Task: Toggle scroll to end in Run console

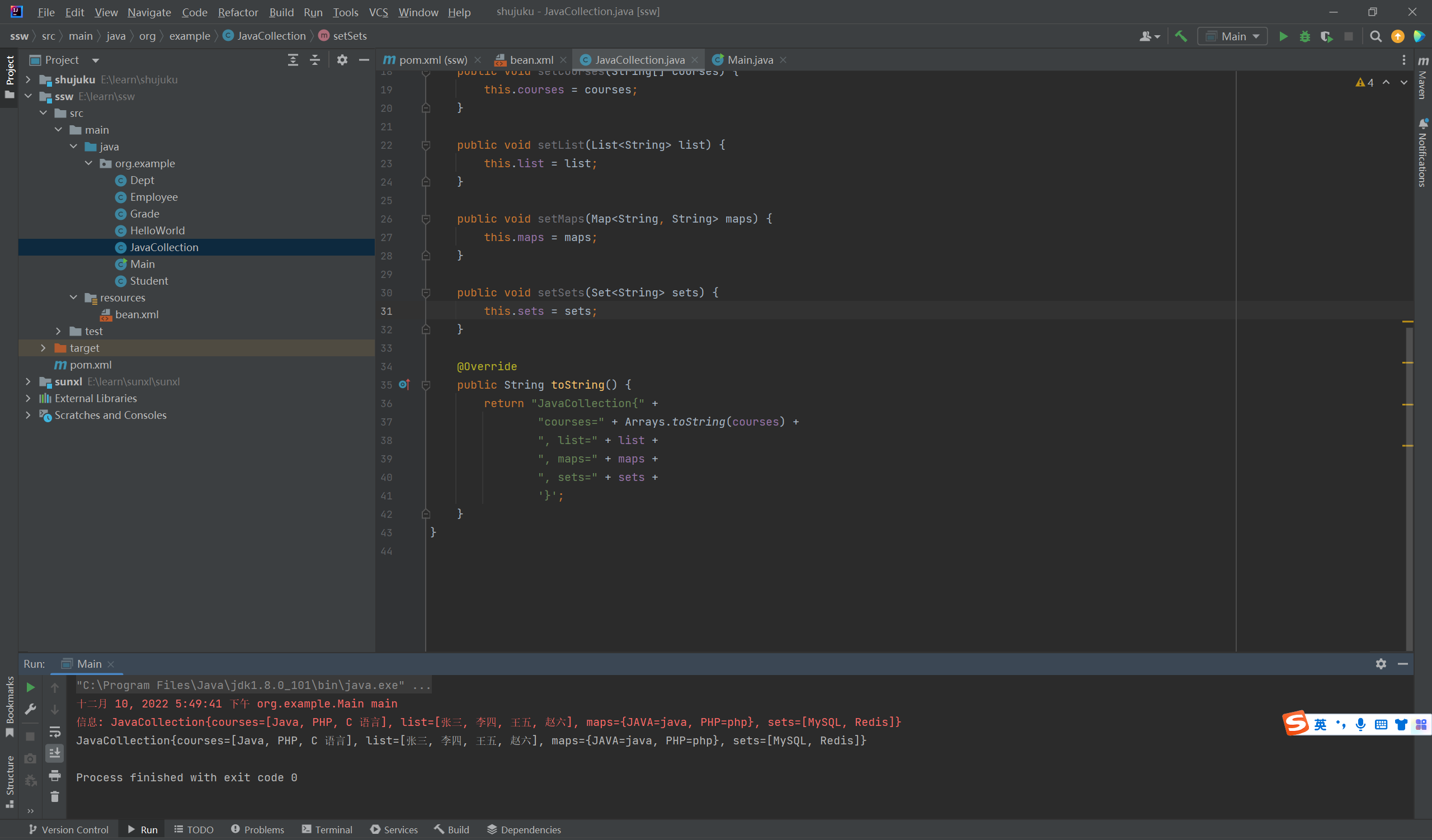Action: [x=55, y=753]
